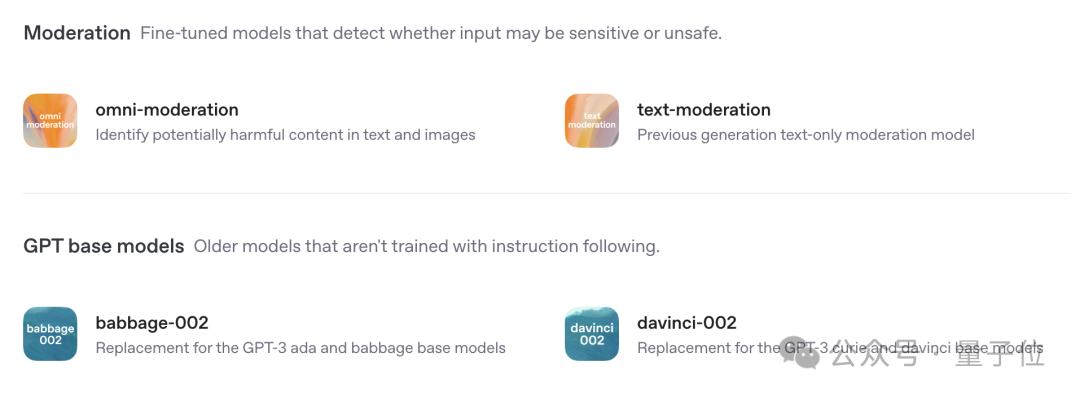The height and width of the screenshot is (397, 1080).
Task: Click the 'Fine-tuned models that detect' subtitle
Action: coord(431,33)
